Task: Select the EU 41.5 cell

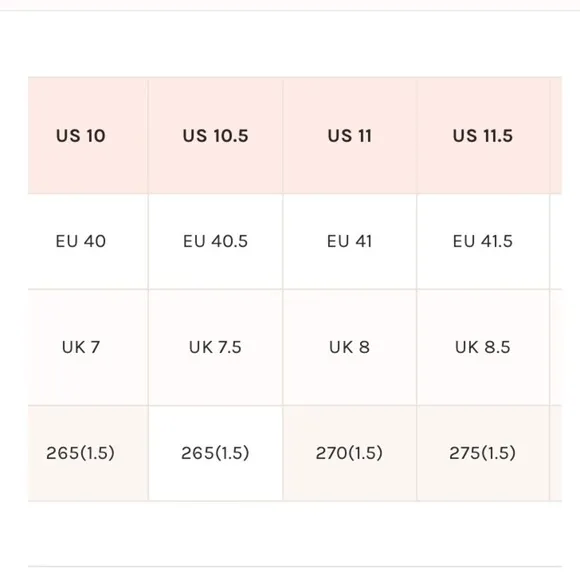Action: 483,241
